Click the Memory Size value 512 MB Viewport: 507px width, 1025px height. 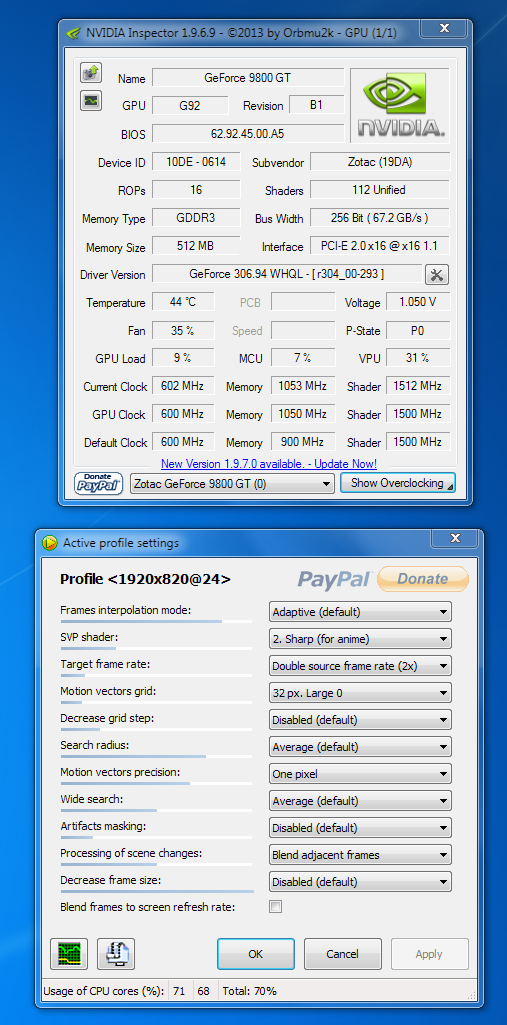pyautogui.click(x=196, y=246)
